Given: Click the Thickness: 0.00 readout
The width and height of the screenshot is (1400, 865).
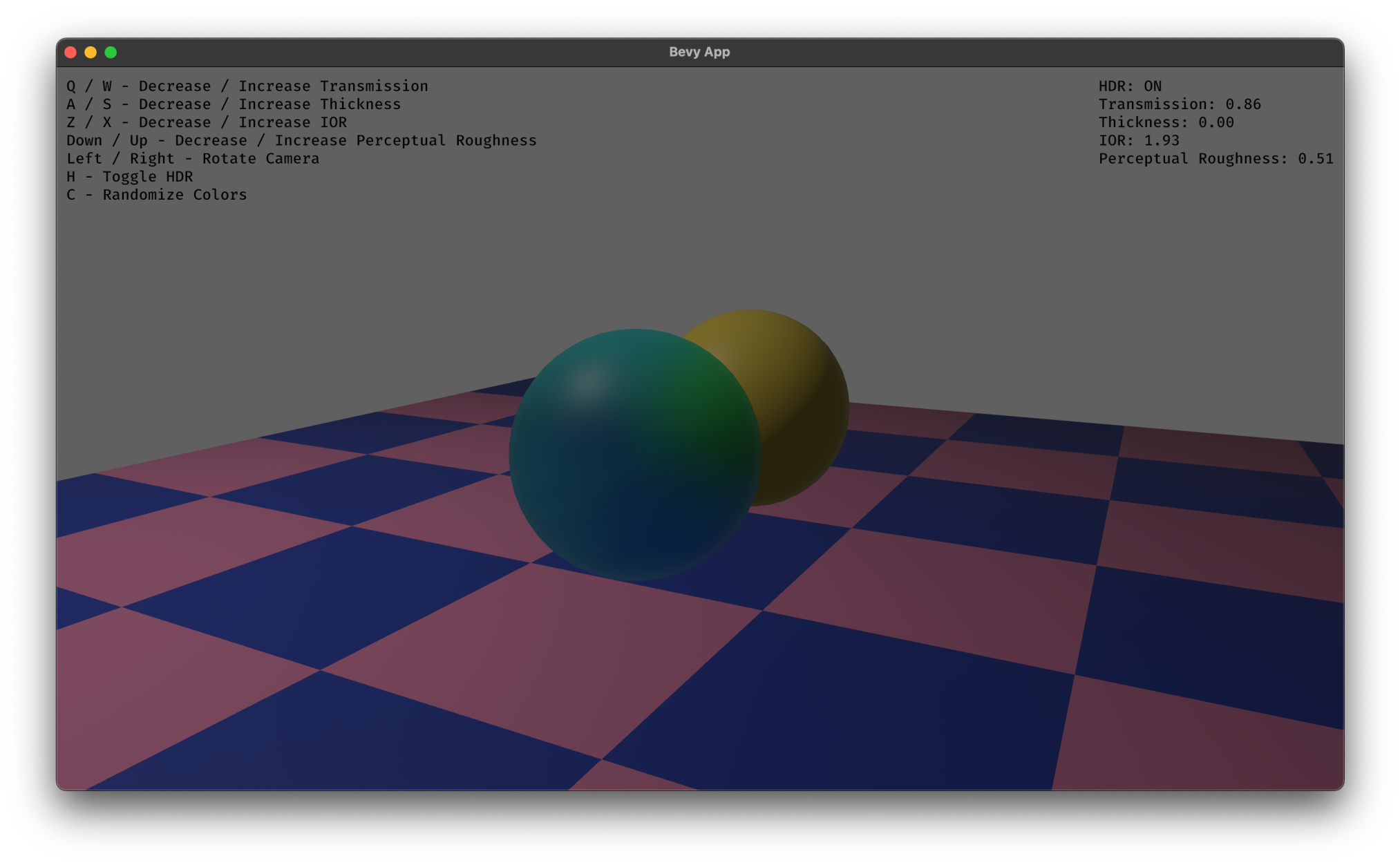Looking at the screenshot, I should [1166, 122].
